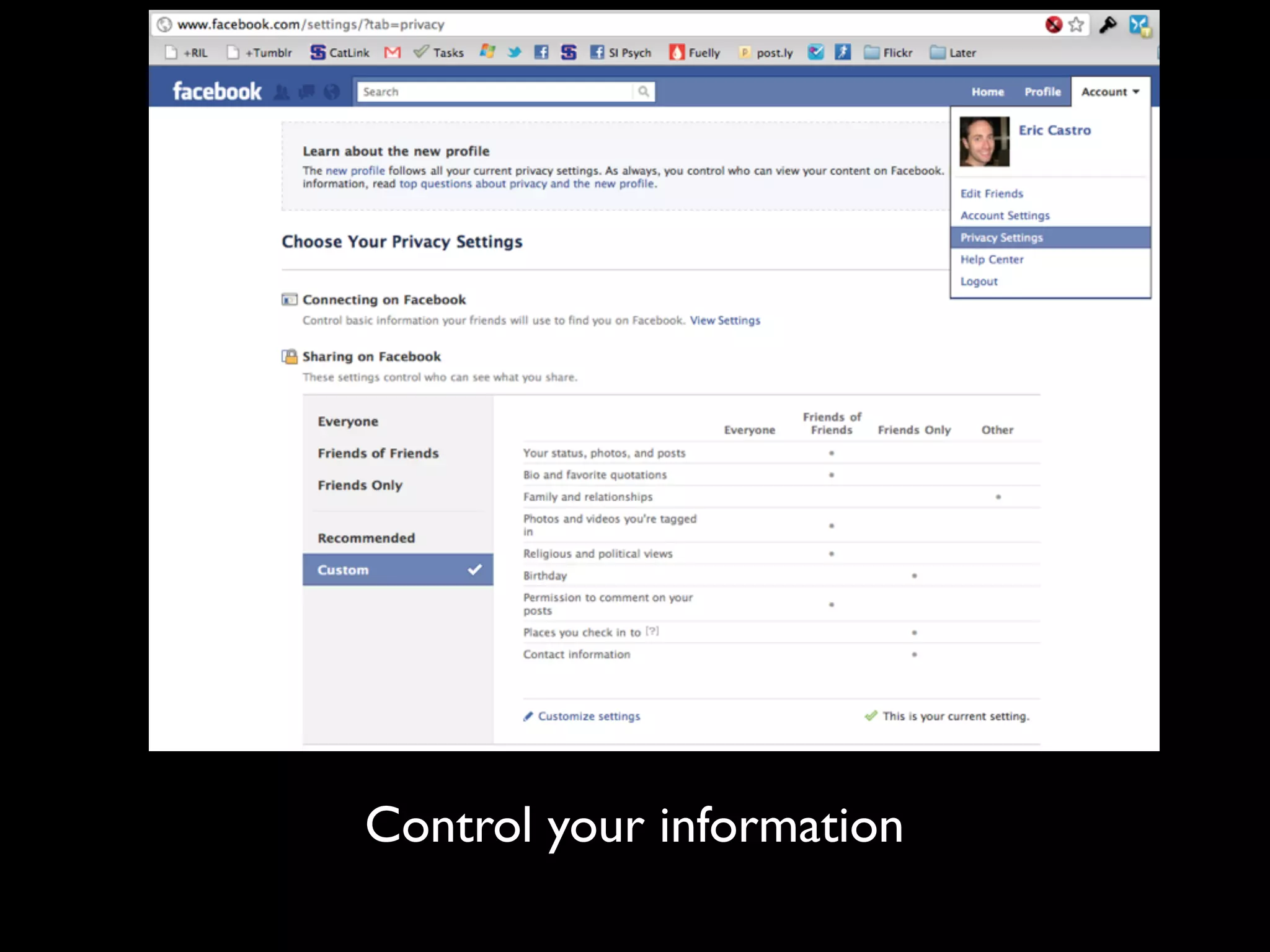Click the 'Other' column header
This screenshot has height=952, width=1270.
pyautogui.click(x=997, y=430)
